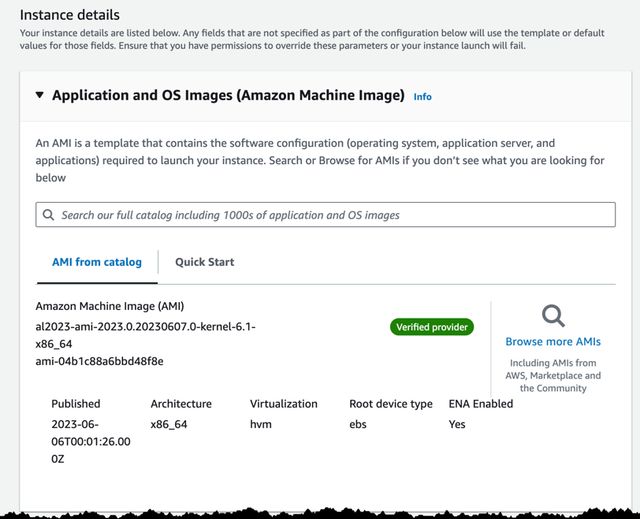
Task: Click the Verified provider badge
Action: (x=432, y=327)
